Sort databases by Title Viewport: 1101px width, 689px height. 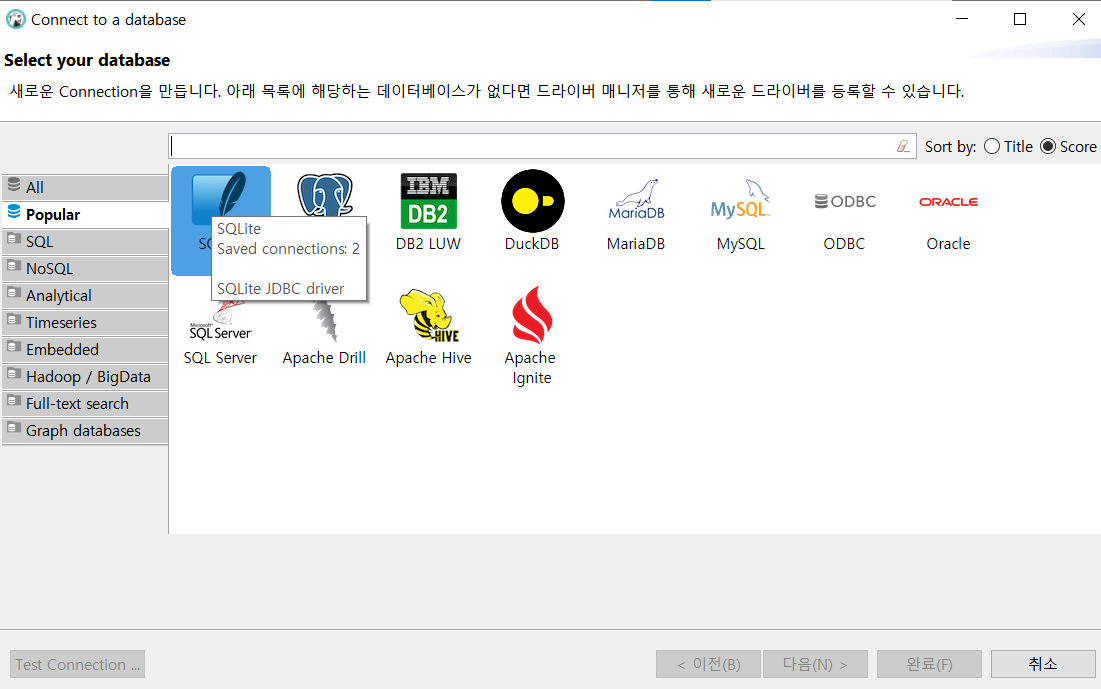(x=1008, y=146)
